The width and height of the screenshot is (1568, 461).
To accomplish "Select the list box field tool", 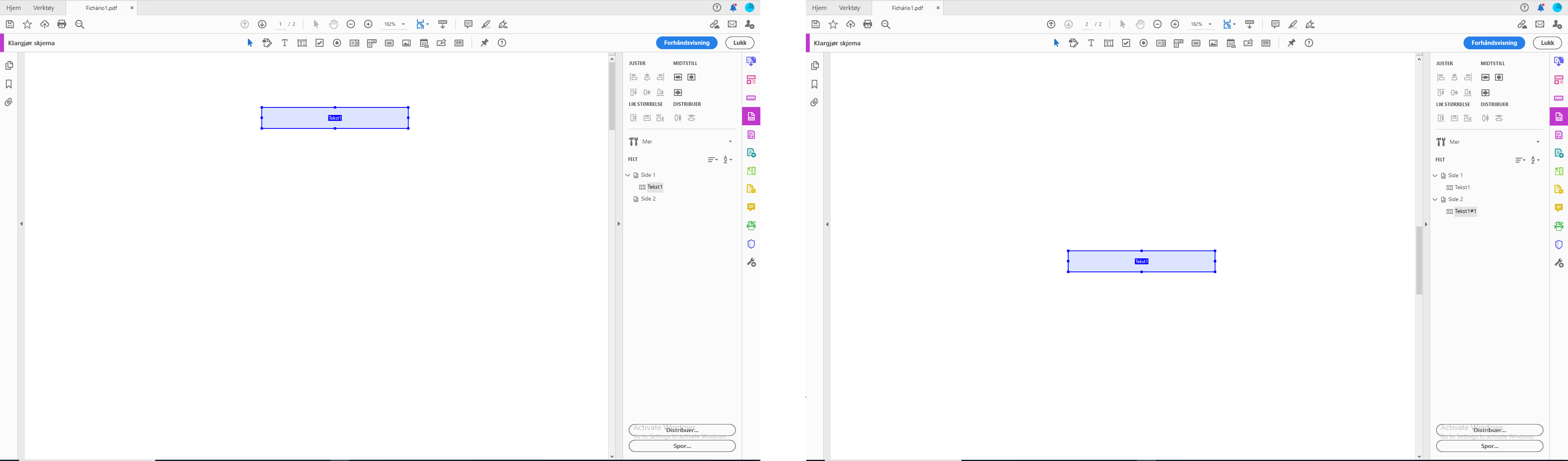I will pyautogui.click(x=354, y=43).
